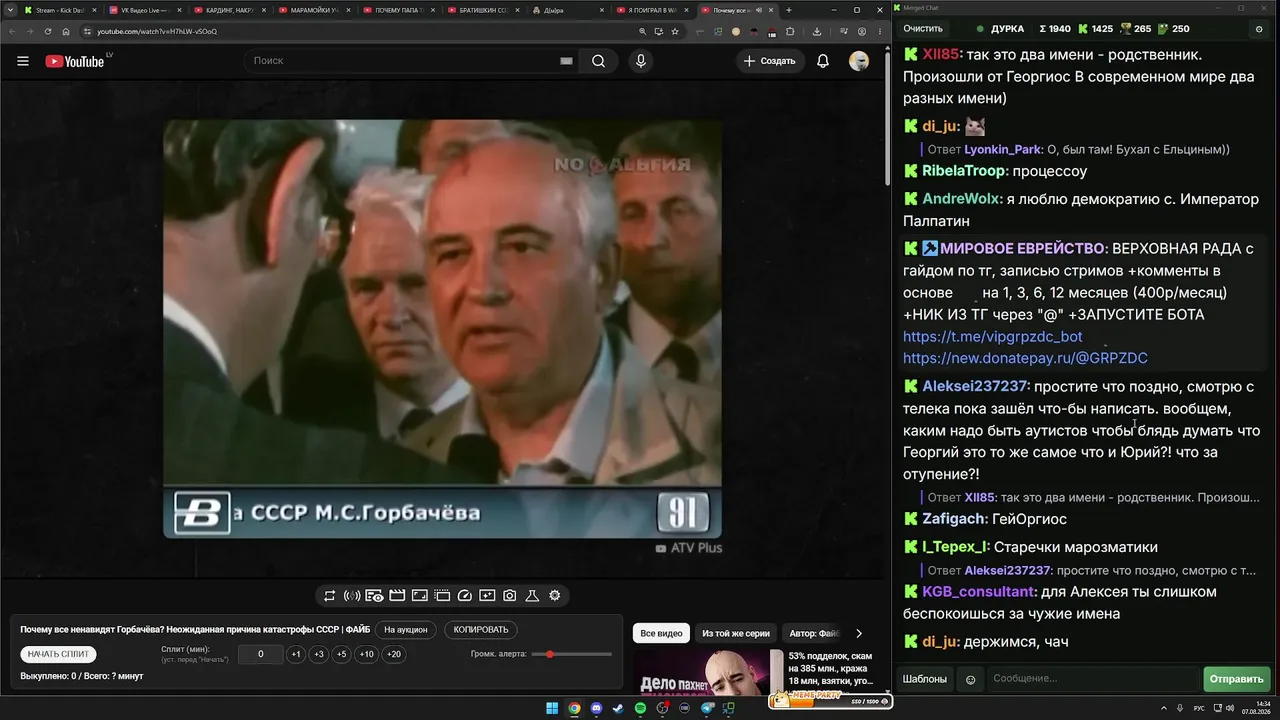Open Steam from the taskbar
Image resolution: width=1280 pixels, height=720 pixels.
point(618,709)
